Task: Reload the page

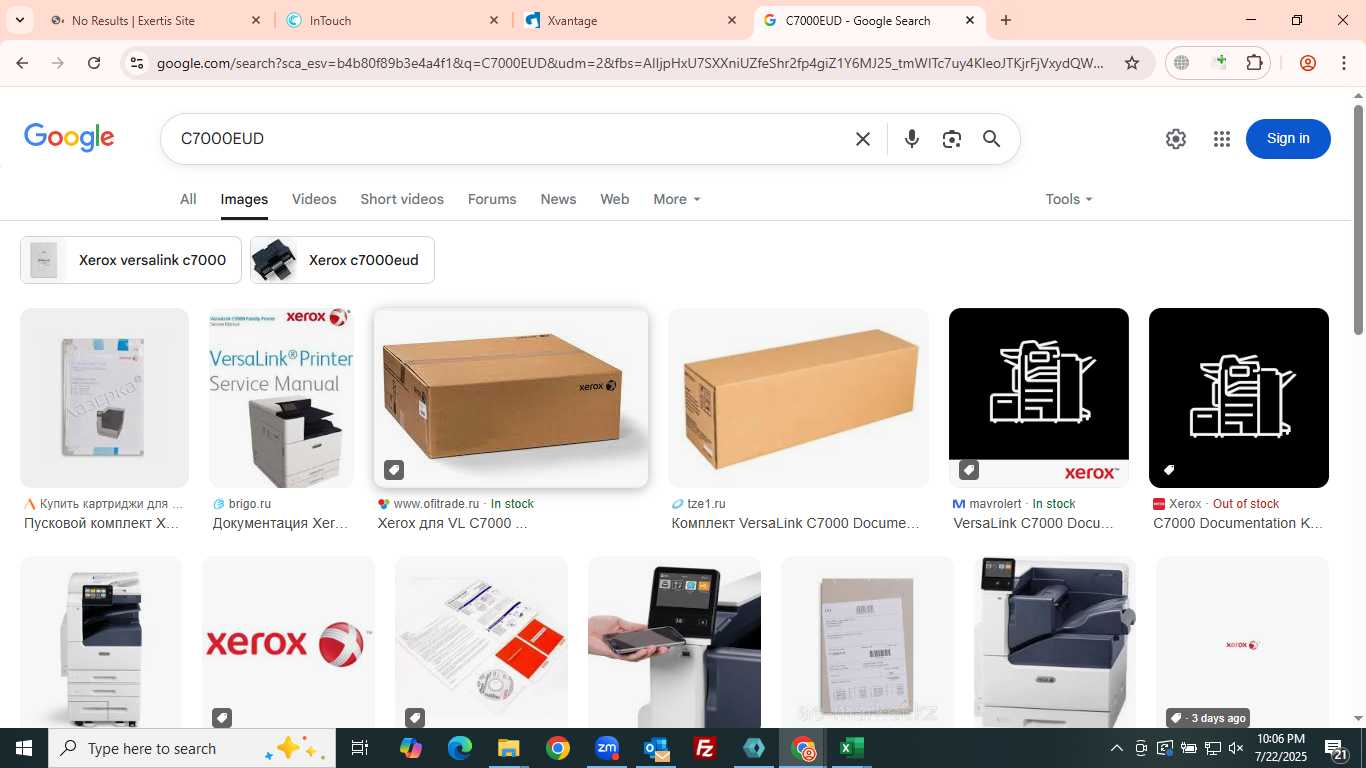Action: (94, 63)
